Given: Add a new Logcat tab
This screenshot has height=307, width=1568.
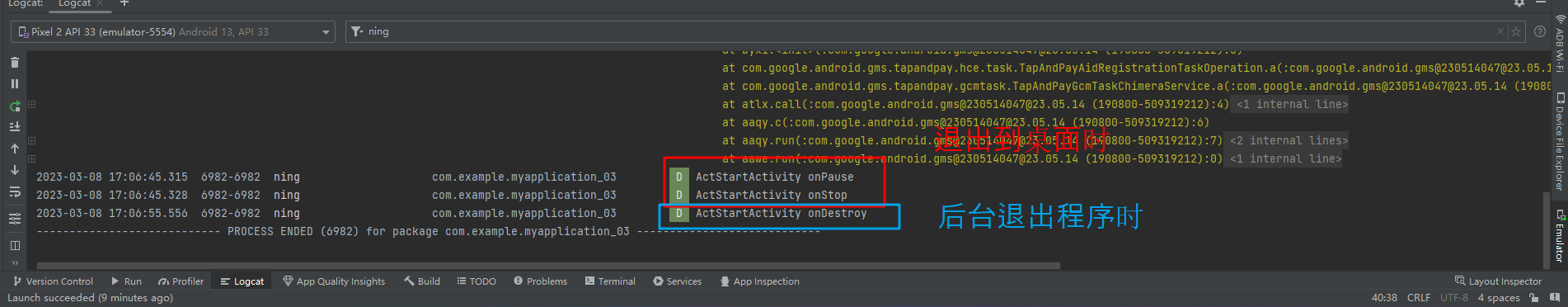Looking at the screenshot, I should pyautogui.click(x=124, y=3).
